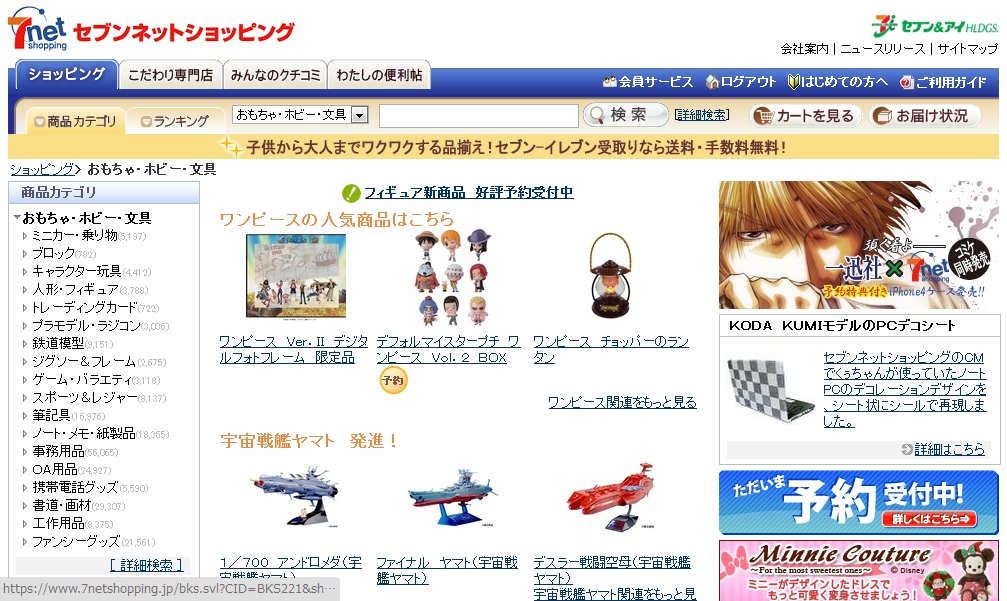Click sidebar [詳細検索] link

(x=146, y=565)
